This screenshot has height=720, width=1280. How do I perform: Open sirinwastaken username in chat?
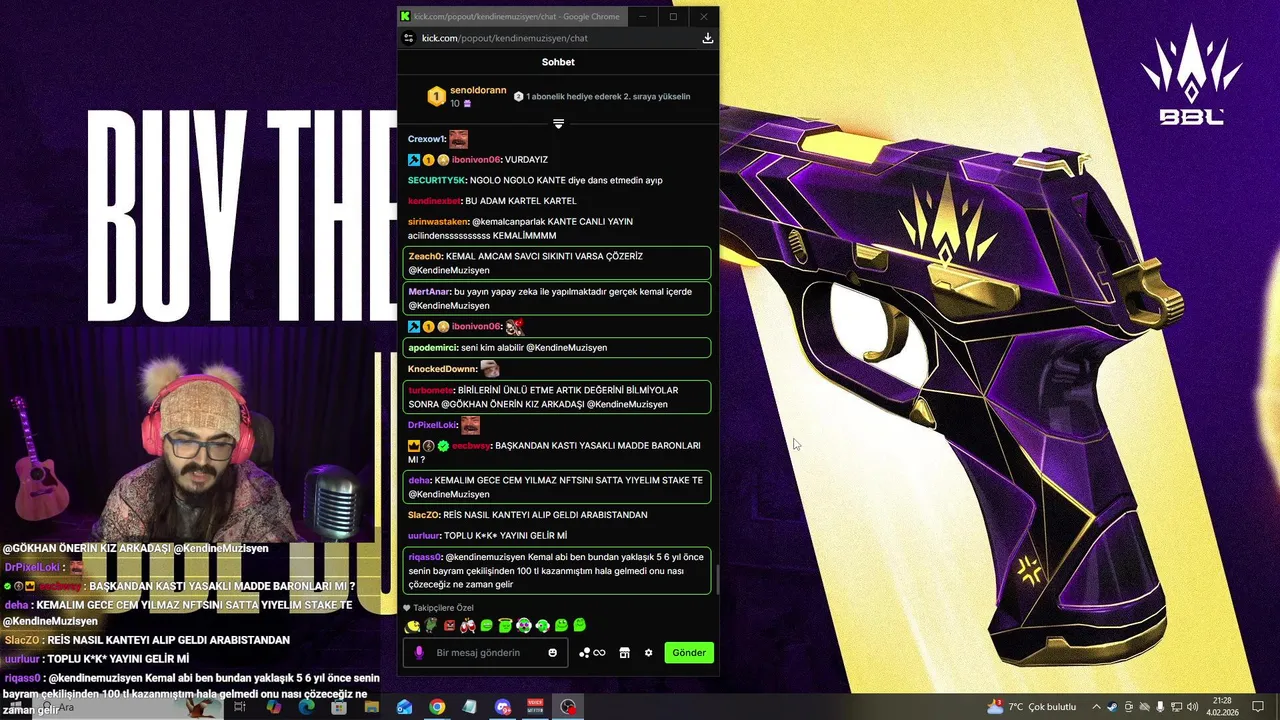pyautogui.click(x=438, y=222)
